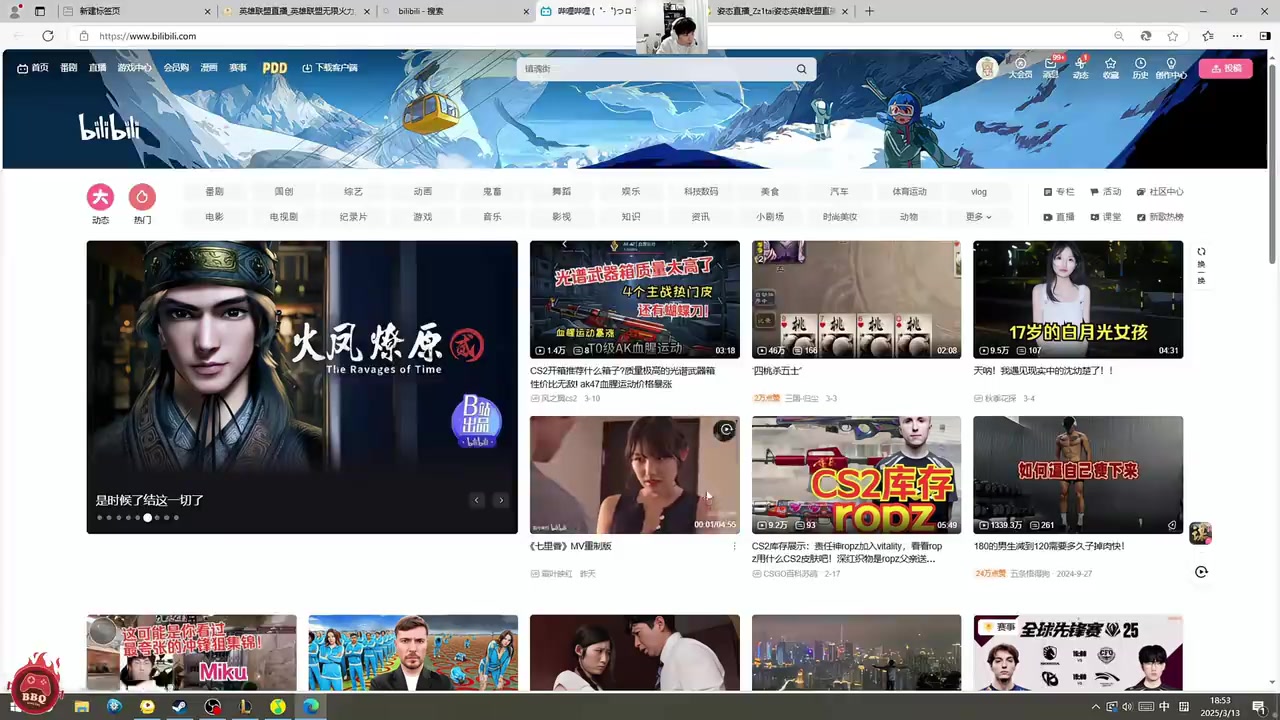The image size is (1280, 720).
Task: Open the 动态 (Dynamics) feed icon
Action: pyautogui.click(x=1080, y=65)
